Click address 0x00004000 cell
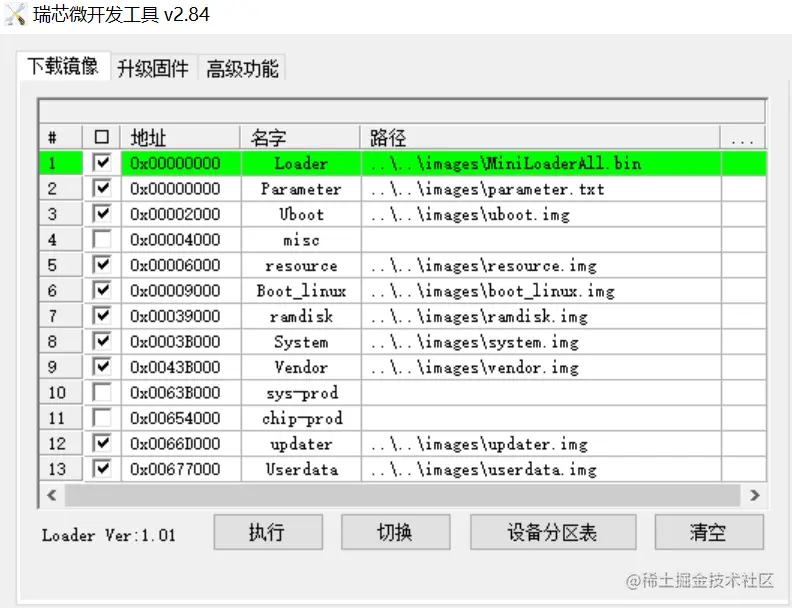The image size is (792, 608). point(181,240)
